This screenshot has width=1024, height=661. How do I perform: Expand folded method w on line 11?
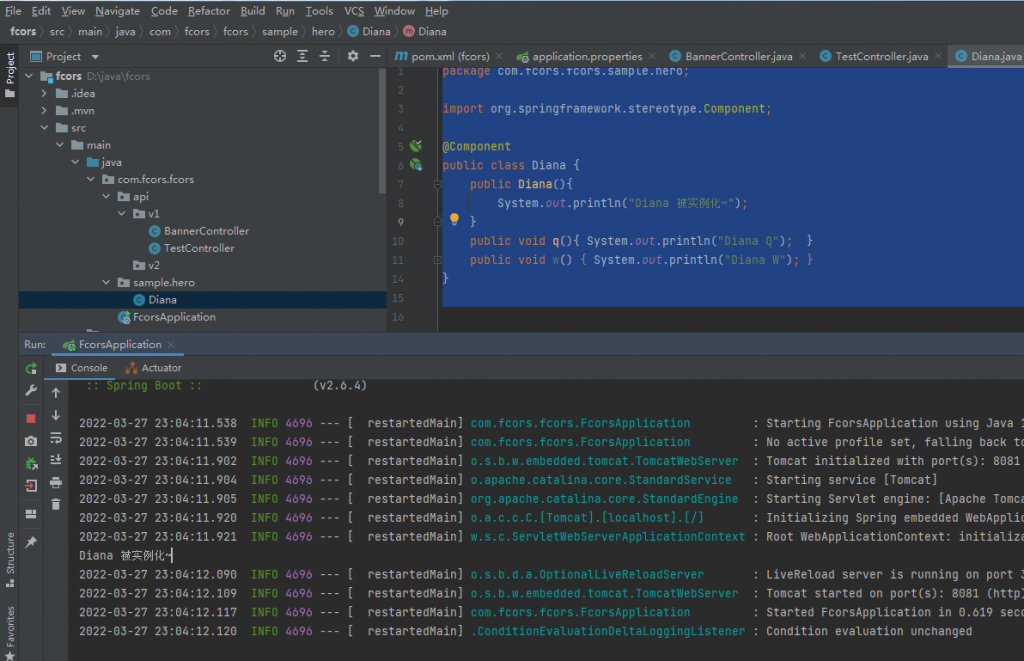click(x=438, y=260)
